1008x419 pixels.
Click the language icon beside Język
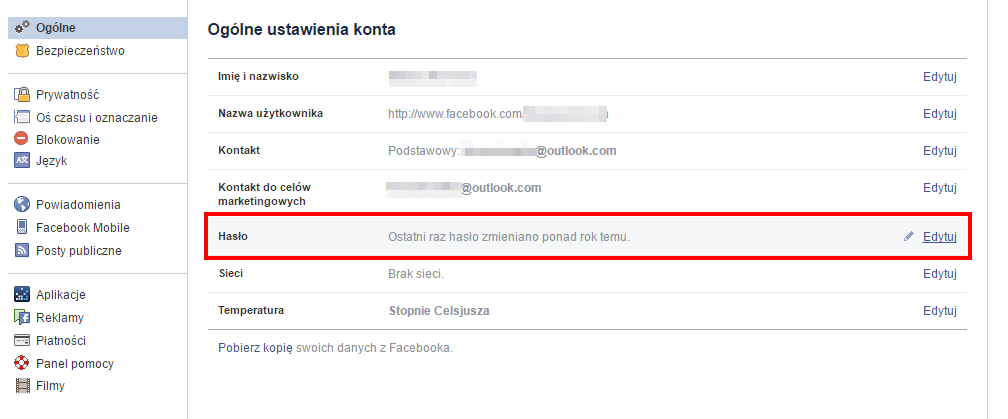22,161
